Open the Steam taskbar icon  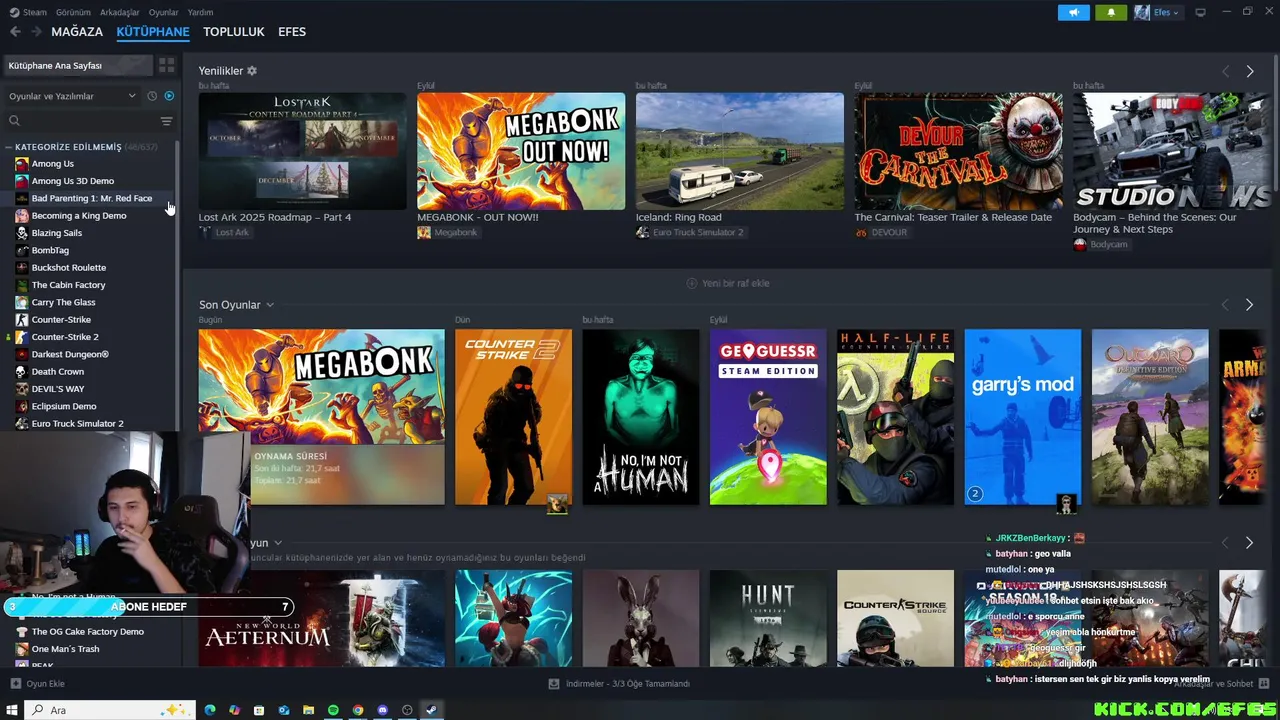[431, 710]
